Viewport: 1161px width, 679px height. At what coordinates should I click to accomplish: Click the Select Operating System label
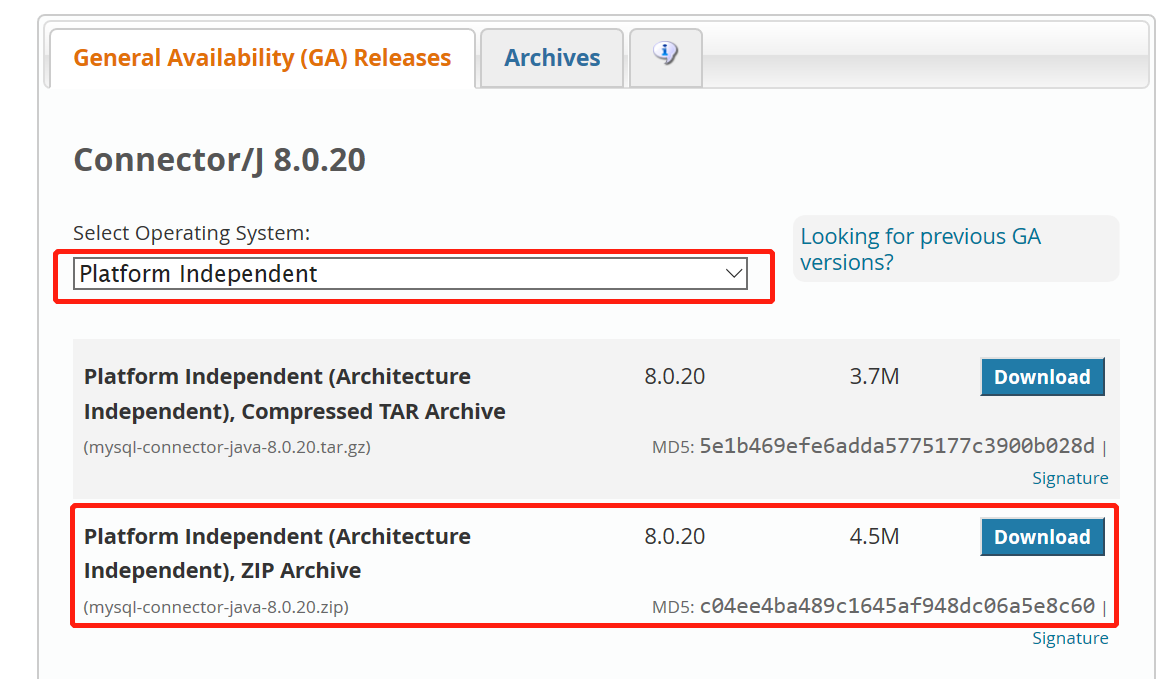pyautogui.click(x=191, y=233)
